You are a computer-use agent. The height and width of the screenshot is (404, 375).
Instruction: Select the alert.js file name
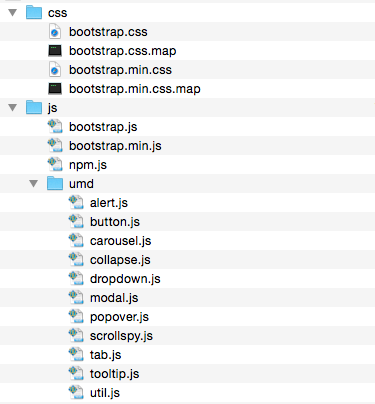click(x=109, y=203)
